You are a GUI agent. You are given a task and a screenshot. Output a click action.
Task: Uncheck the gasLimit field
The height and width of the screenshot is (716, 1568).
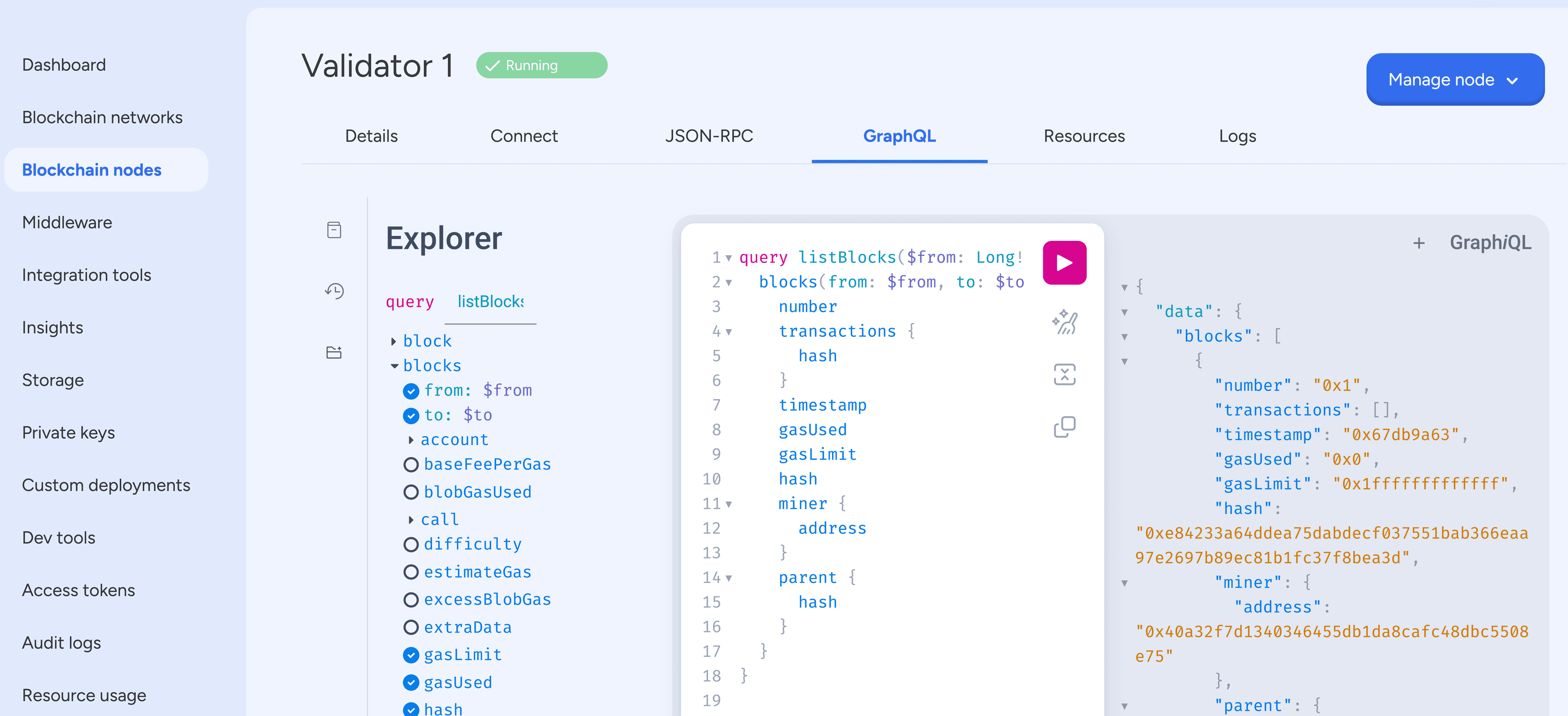pyautogui.click(x=411, y=655)
